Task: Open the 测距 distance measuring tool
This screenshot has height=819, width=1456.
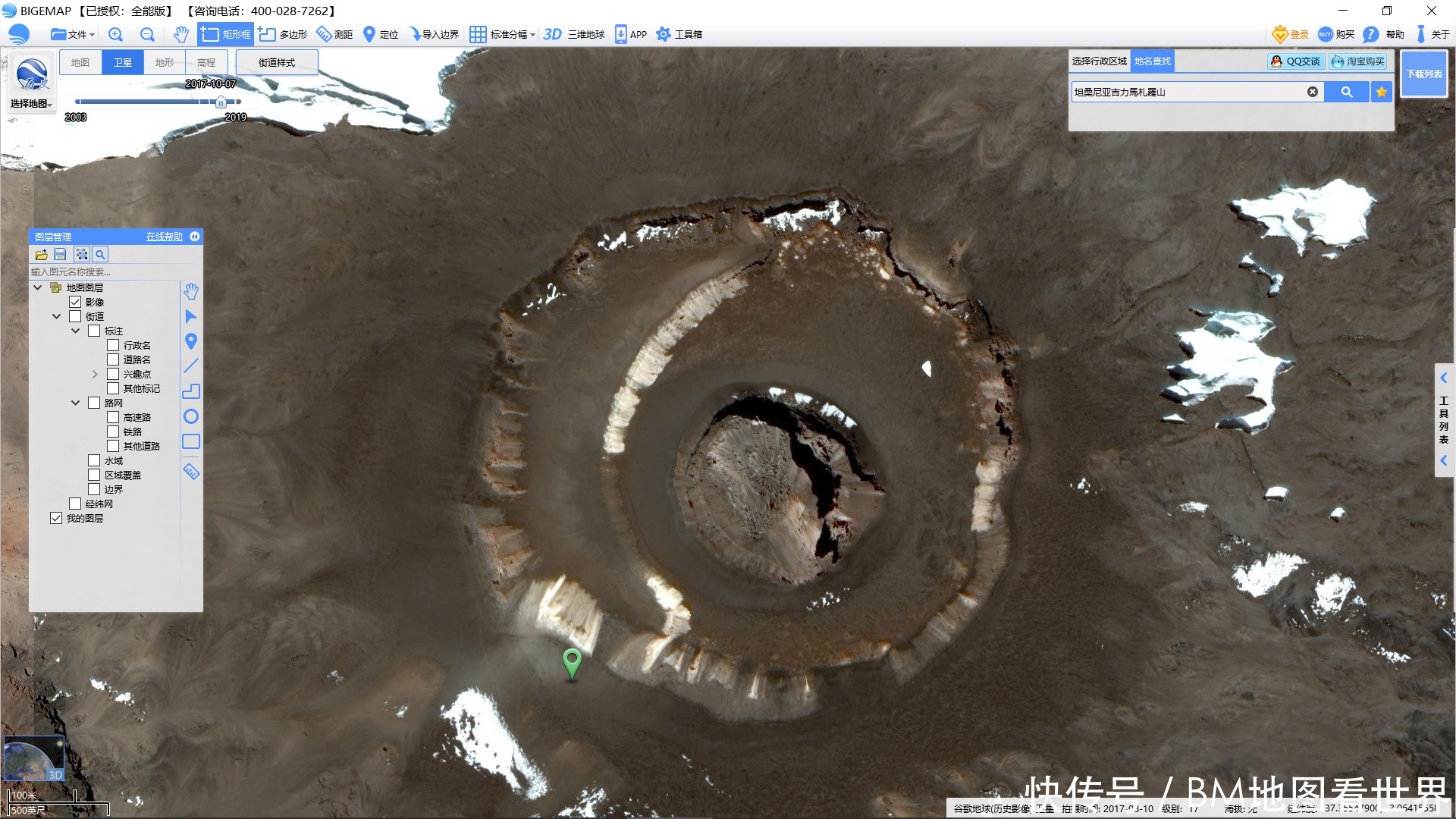Action: pos(334,34)
